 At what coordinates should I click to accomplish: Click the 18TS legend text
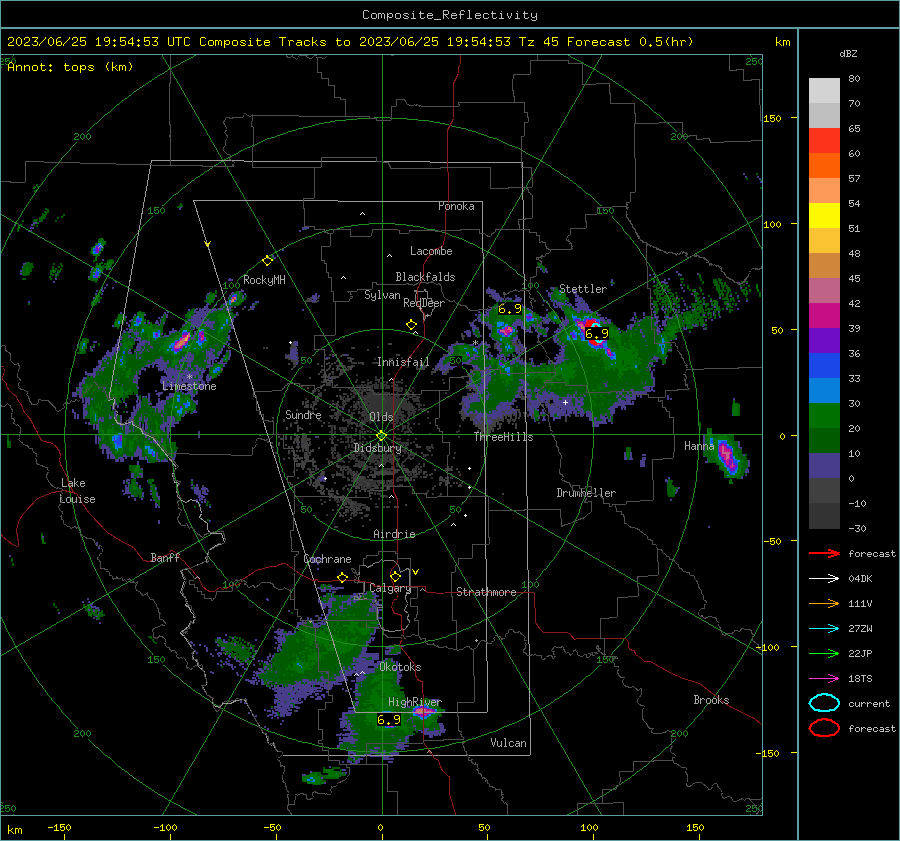[860, 679]
